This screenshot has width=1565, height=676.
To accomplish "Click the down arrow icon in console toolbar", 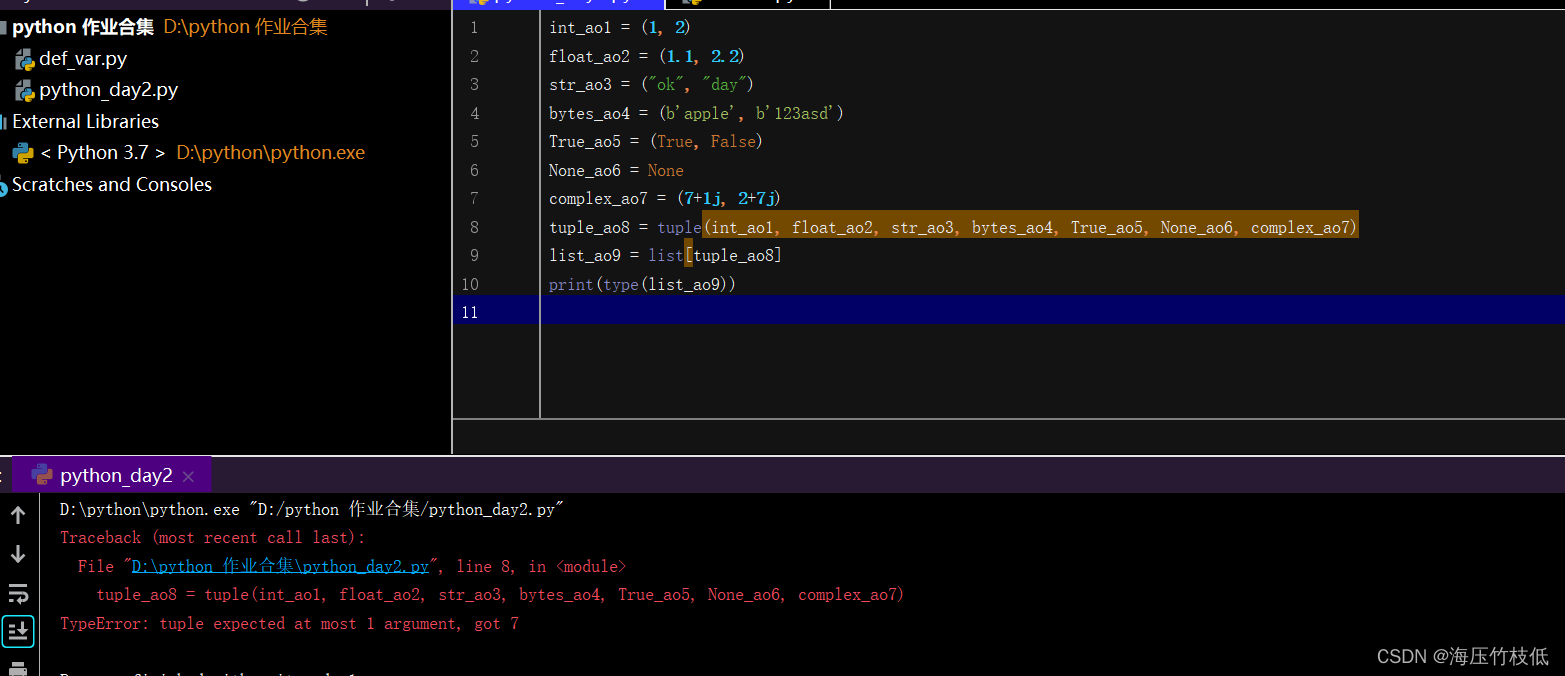I will coord(18,551).
